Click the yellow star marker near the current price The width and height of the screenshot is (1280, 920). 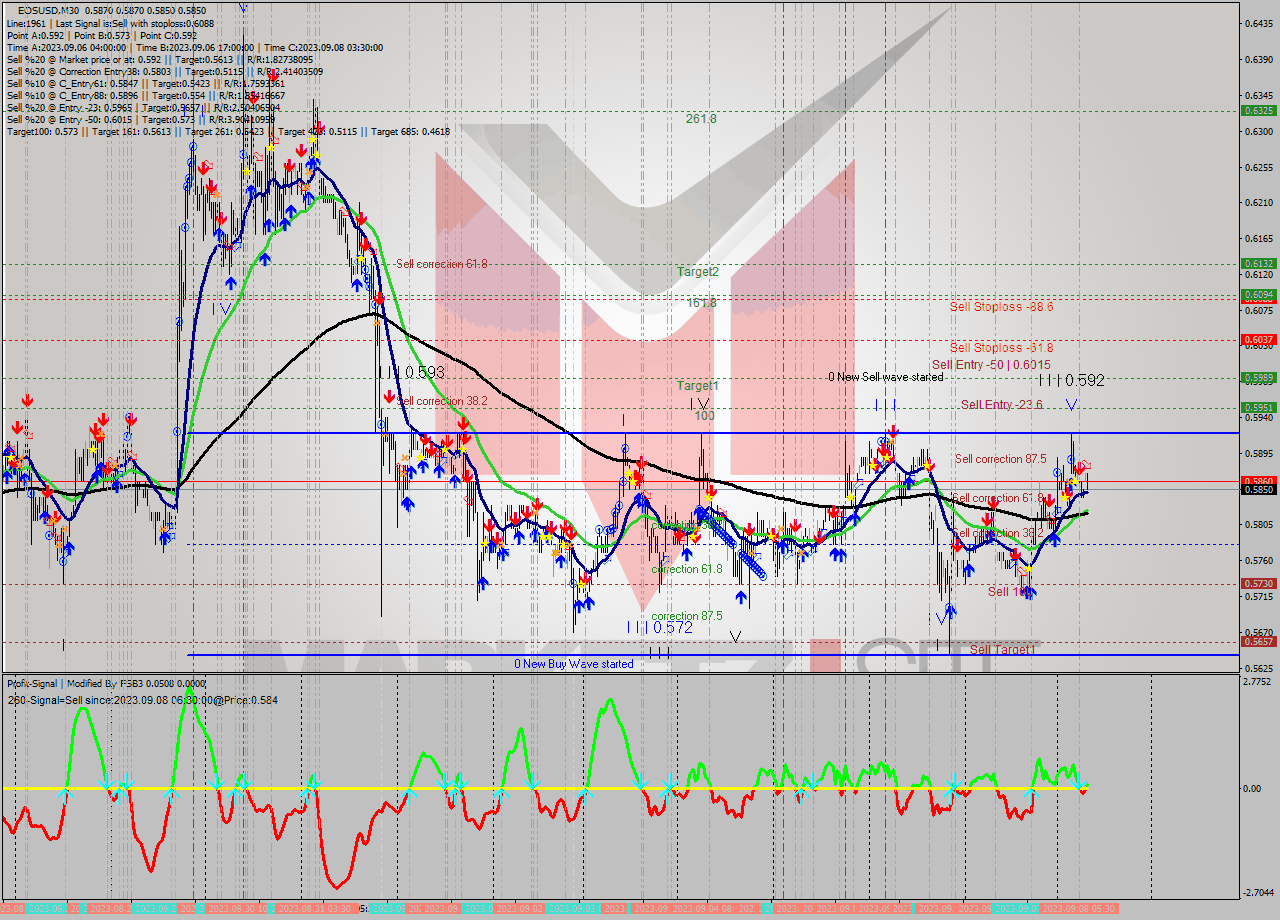point(1074,480)
